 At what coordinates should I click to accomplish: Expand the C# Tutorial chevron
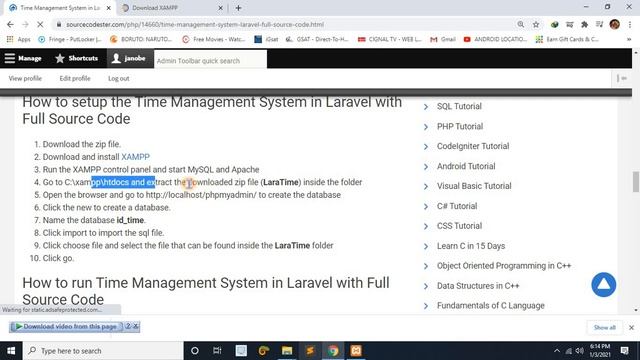coord(426,207)
